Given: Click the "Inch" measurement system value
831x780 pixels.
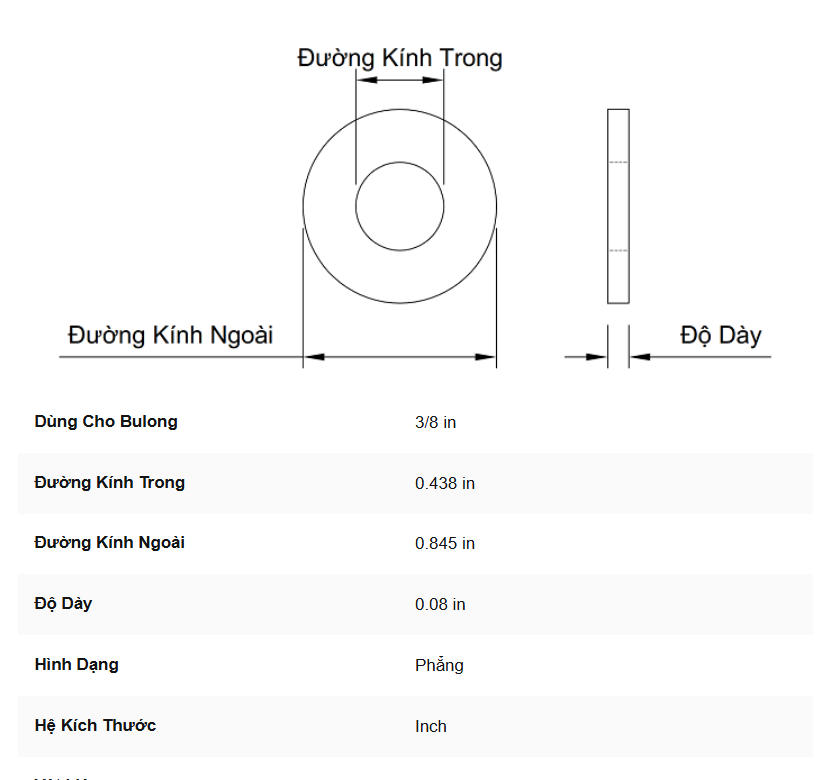Looking at the screenshot, I should [431, 727].
